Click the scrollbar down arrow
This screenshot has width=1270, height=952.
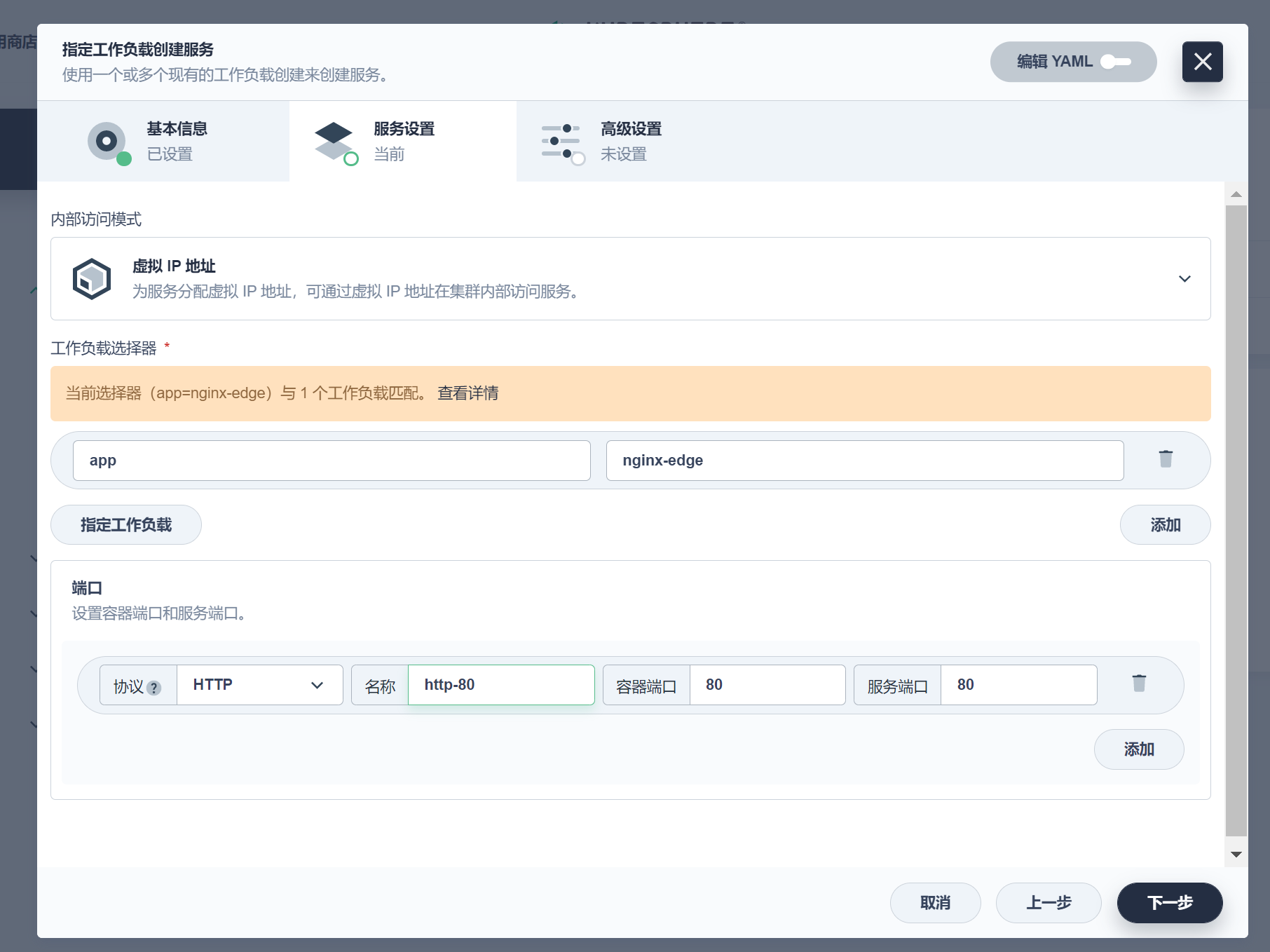tap(1236, 855)
